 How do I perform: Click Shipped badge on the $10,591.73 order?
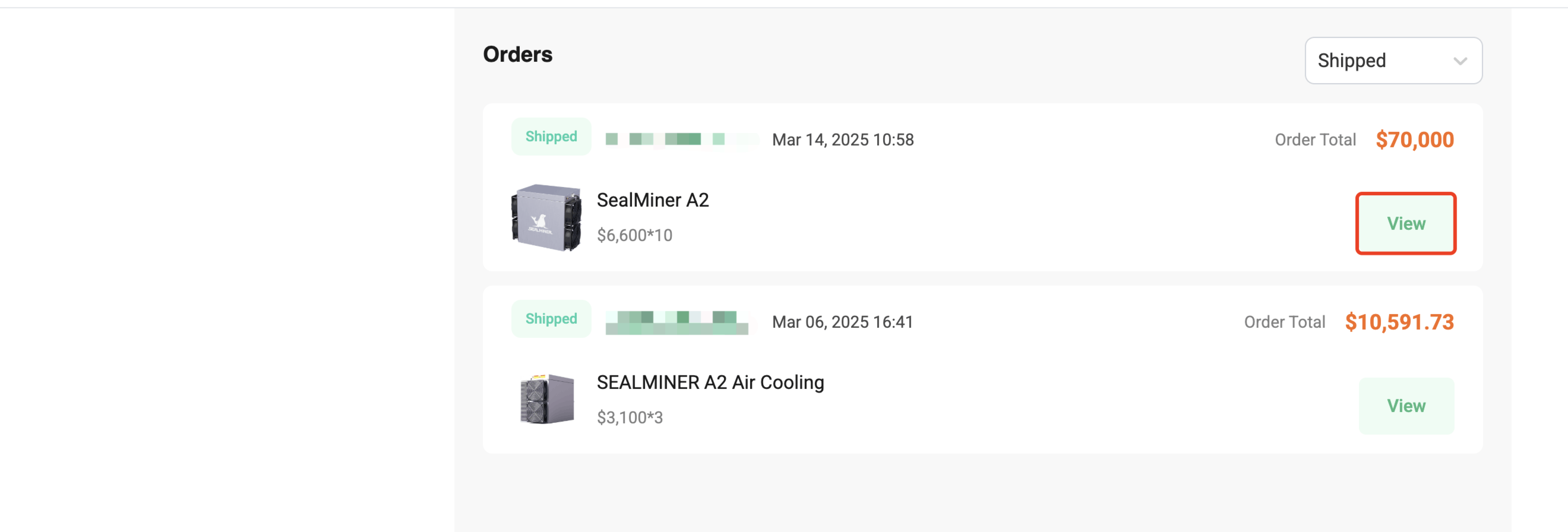click(550, 318)
